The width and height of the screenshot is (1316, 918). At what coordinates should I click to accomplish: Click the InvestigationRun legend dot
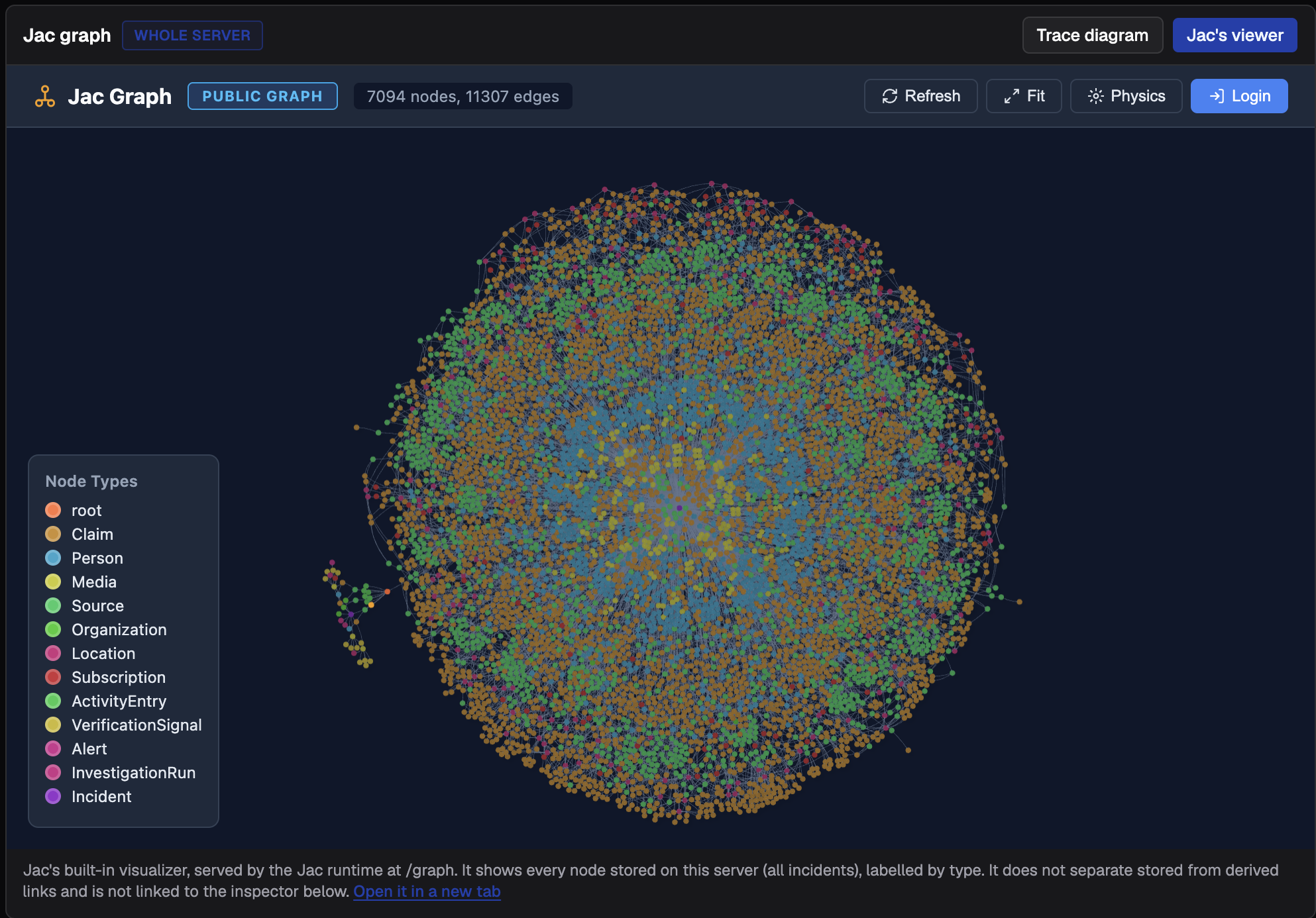[x=53, y=772]
